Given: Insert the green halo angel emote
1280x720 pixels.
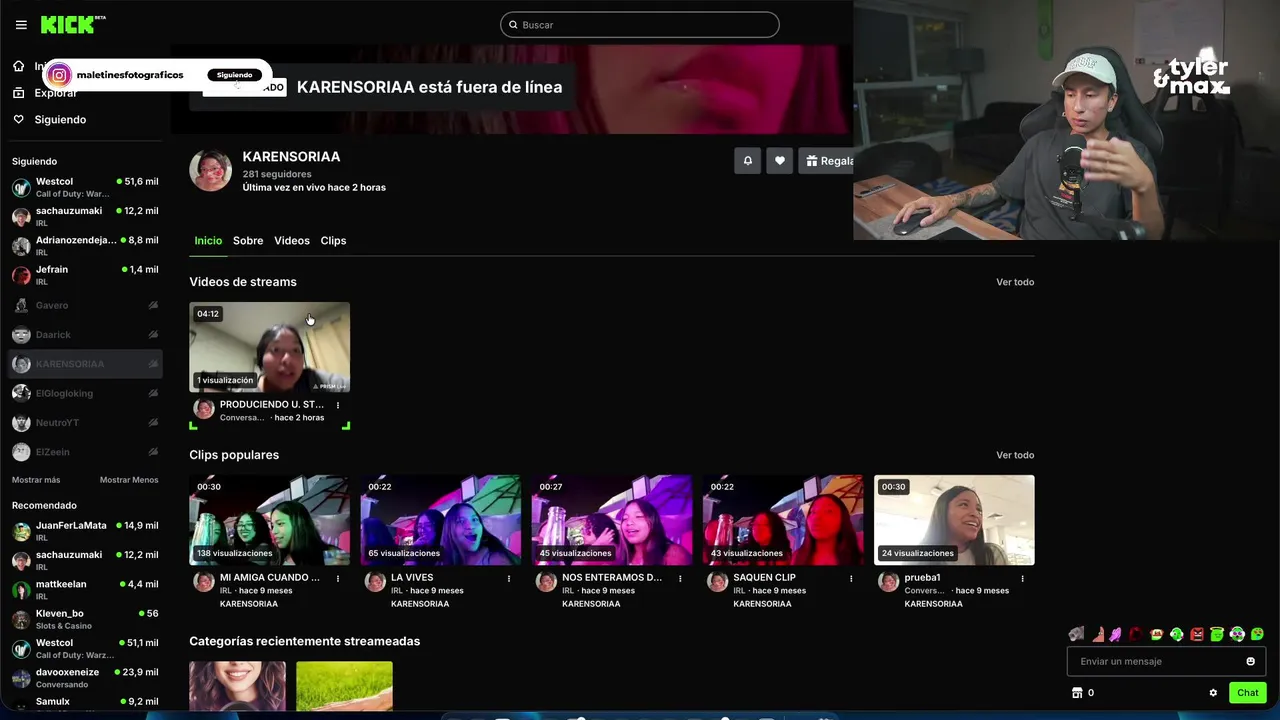Looking at the screenshot, I should (1217, 634).
